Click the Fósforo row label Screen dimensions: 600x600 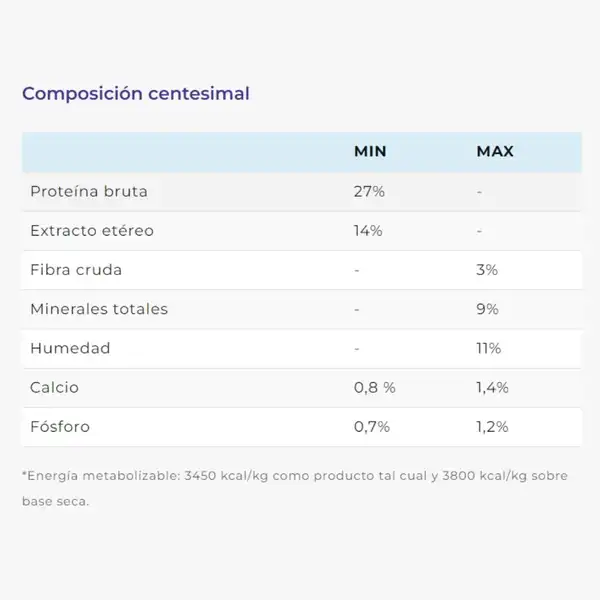[x=60, y=427]
